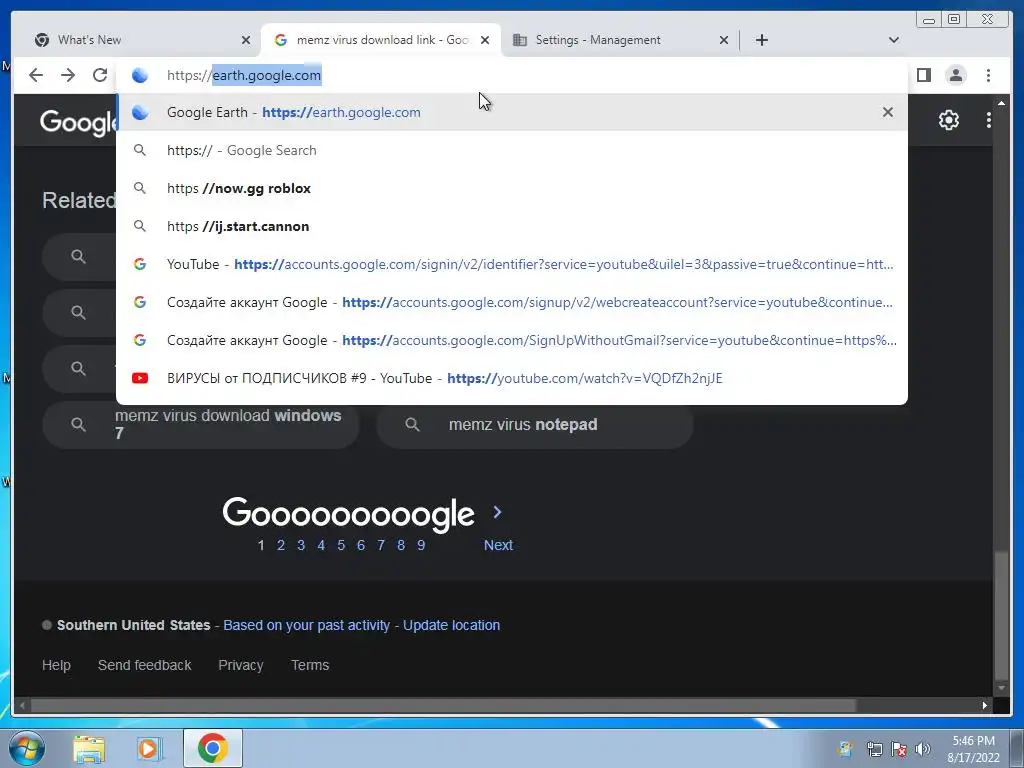Reload the page with the refresh icon
The height and width of the screenshot is (768, 1024).
[100, 75]
